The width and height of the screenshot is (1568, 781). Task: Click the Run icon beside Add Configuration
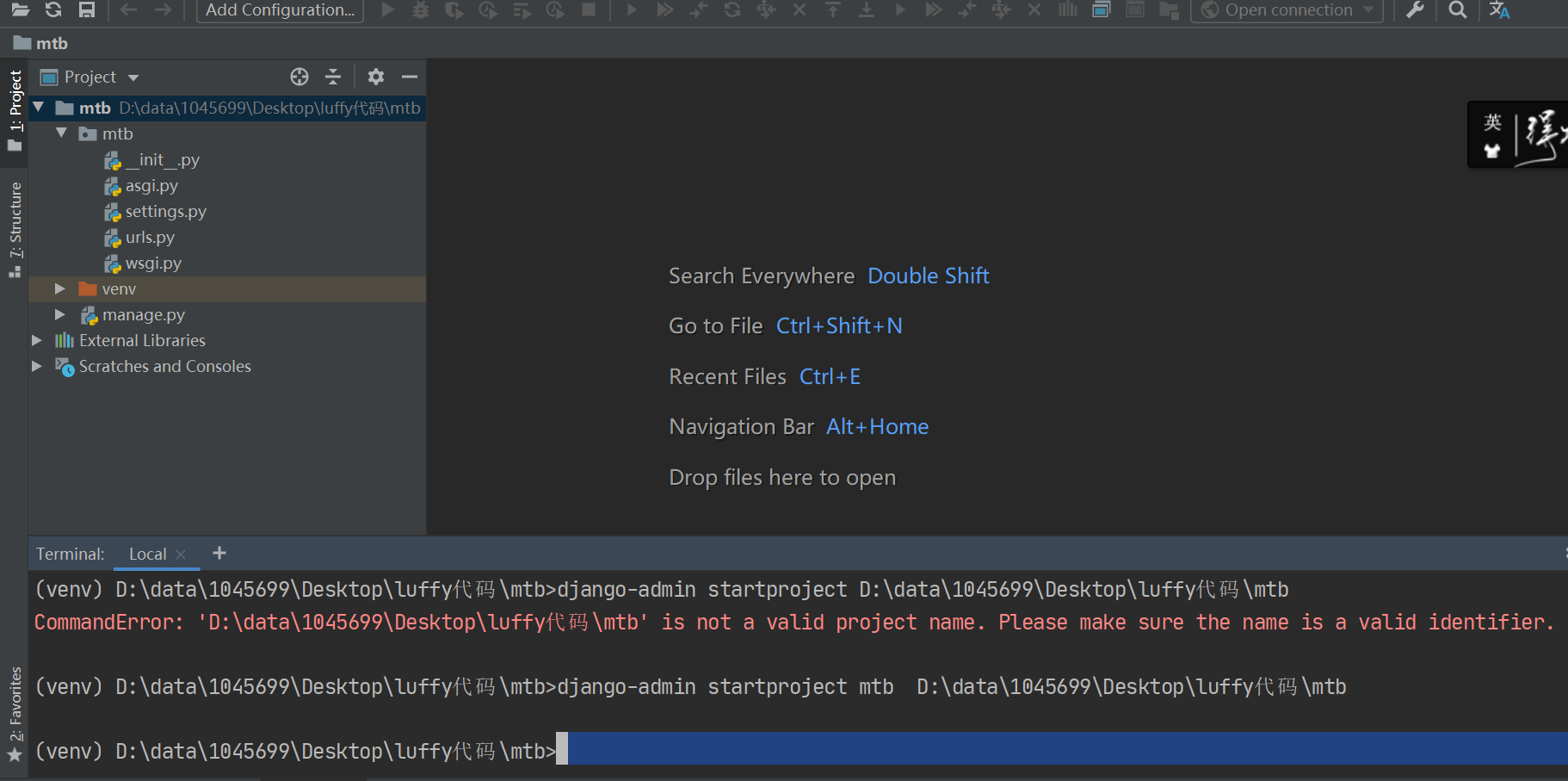pyautogui.click(x=388, y=9)
